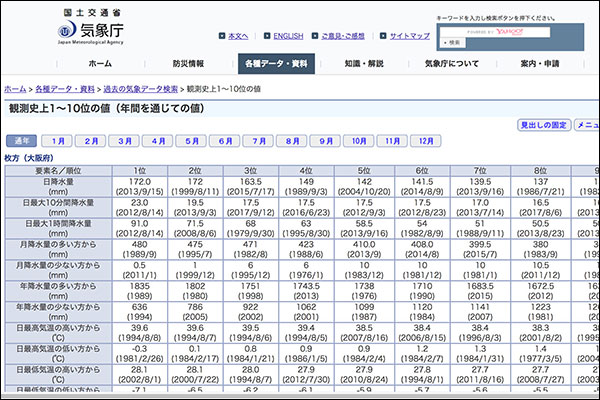Open the 本文へ link

(x=238, y=36)
